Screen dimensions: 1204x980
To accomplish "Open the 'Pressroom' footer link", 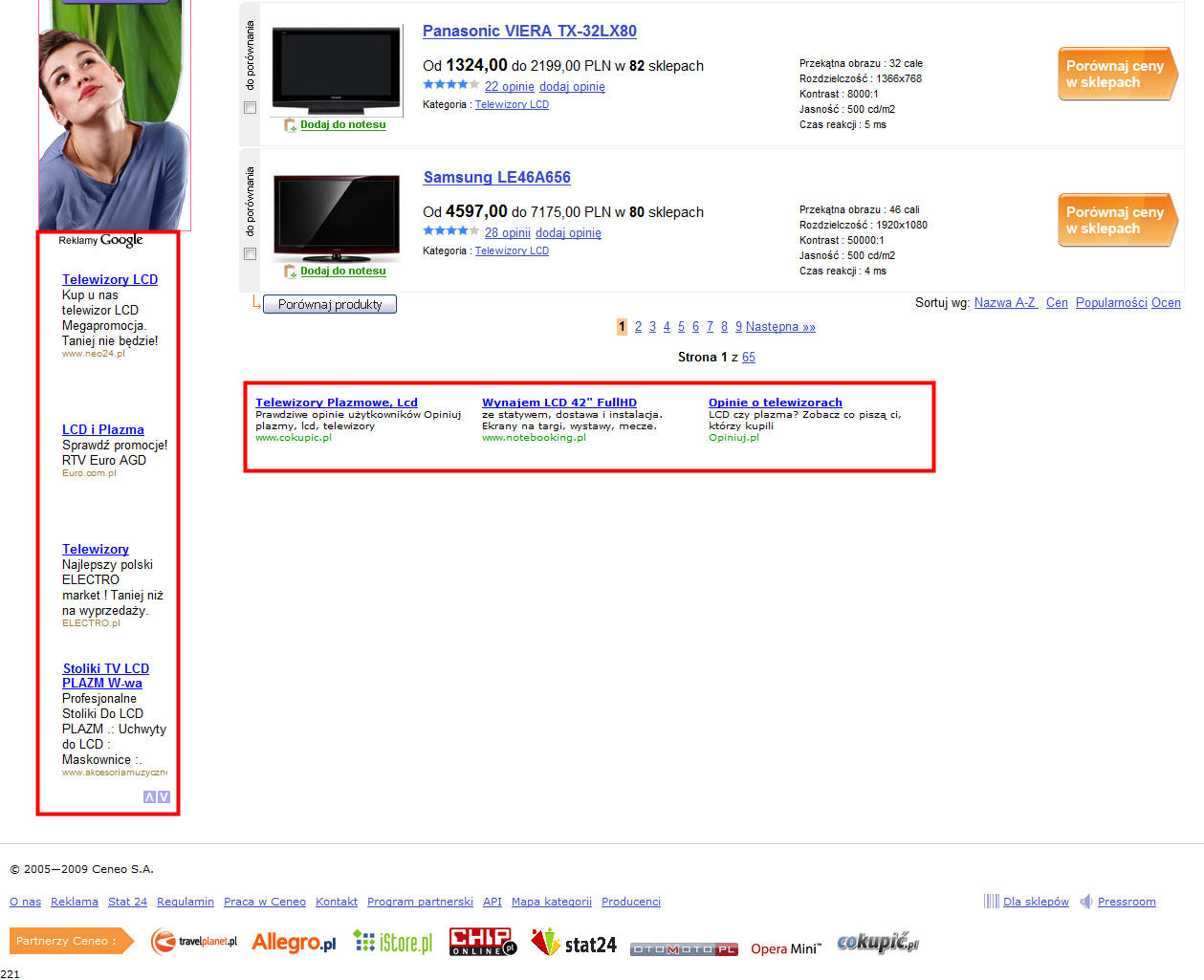I will [x=1127, y=902].
